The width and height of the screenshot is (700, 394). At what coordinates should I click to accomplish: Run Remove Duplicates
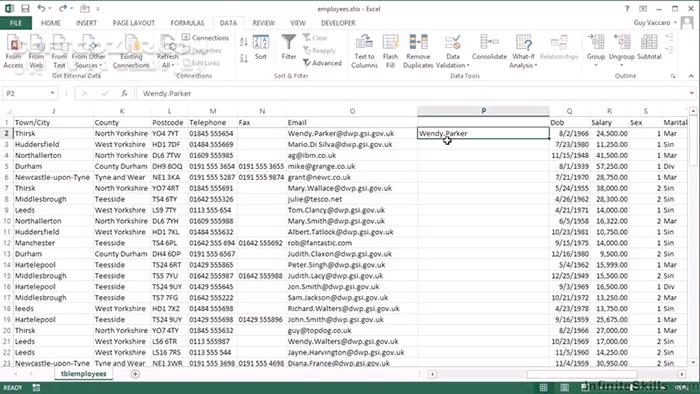coord(418,52)
